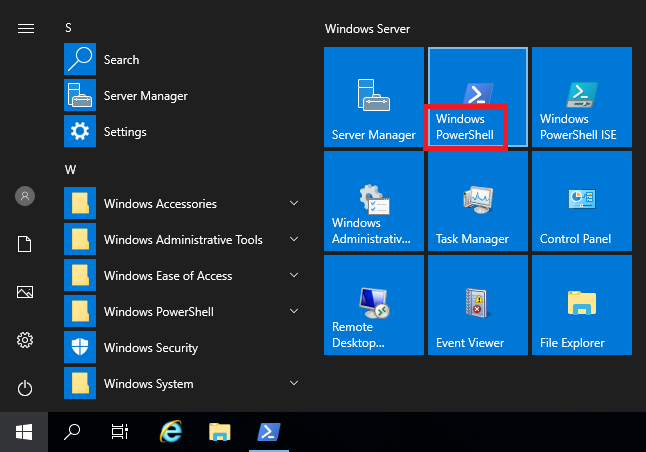Click the Windows Accessories folder icon
Screen dimensions: 646x452
80,203
